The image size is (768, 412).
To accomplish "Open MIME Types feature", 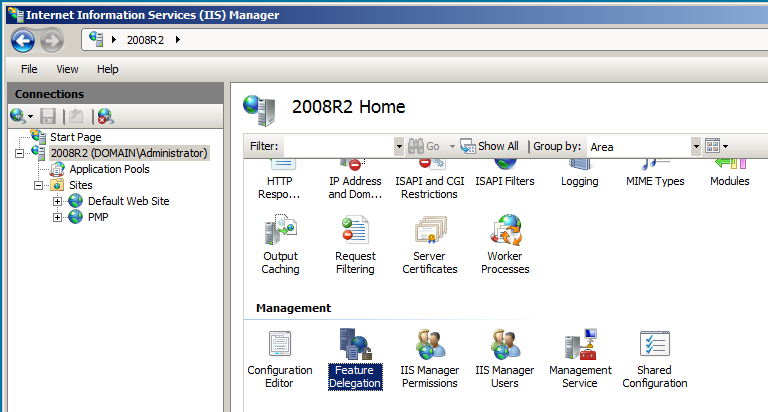I will [x=655, y=174].
